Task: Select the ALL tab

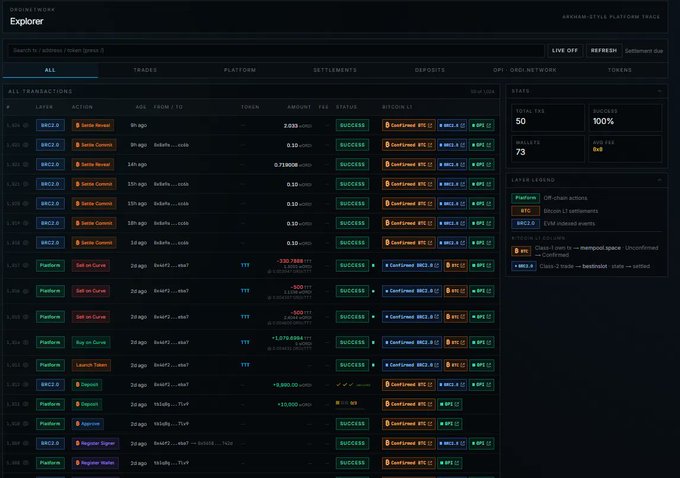Action: click(50, 70)
